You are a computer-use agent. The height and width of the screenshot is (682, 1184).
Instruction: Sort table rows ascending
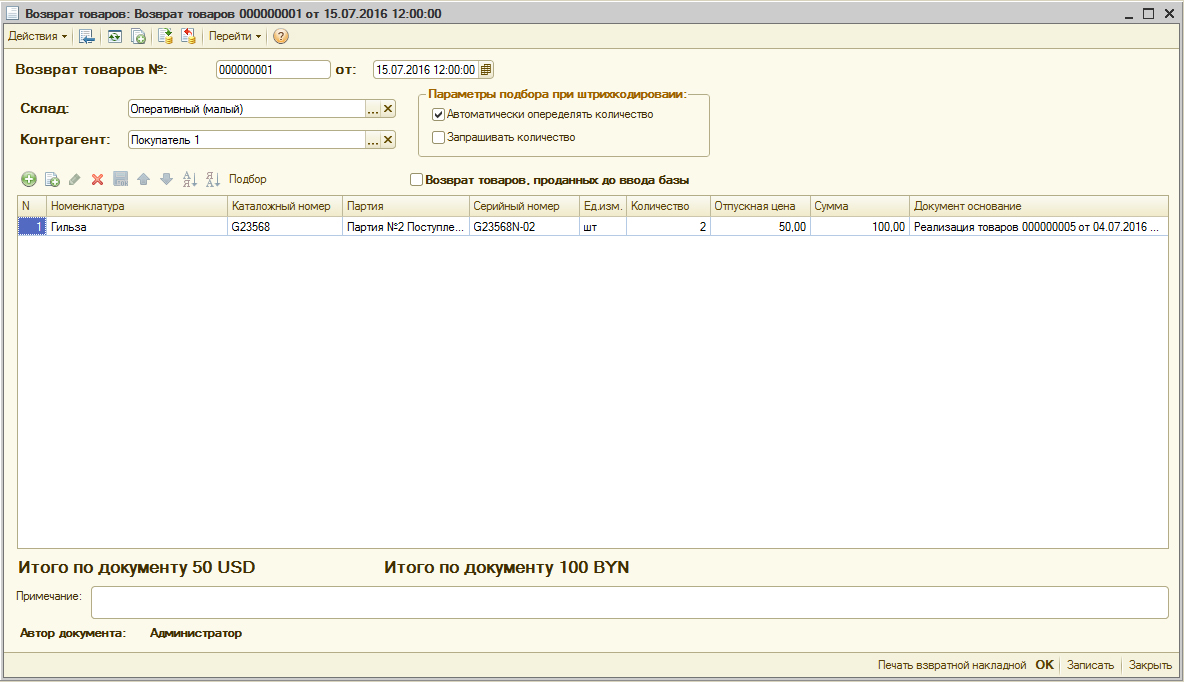190,180
